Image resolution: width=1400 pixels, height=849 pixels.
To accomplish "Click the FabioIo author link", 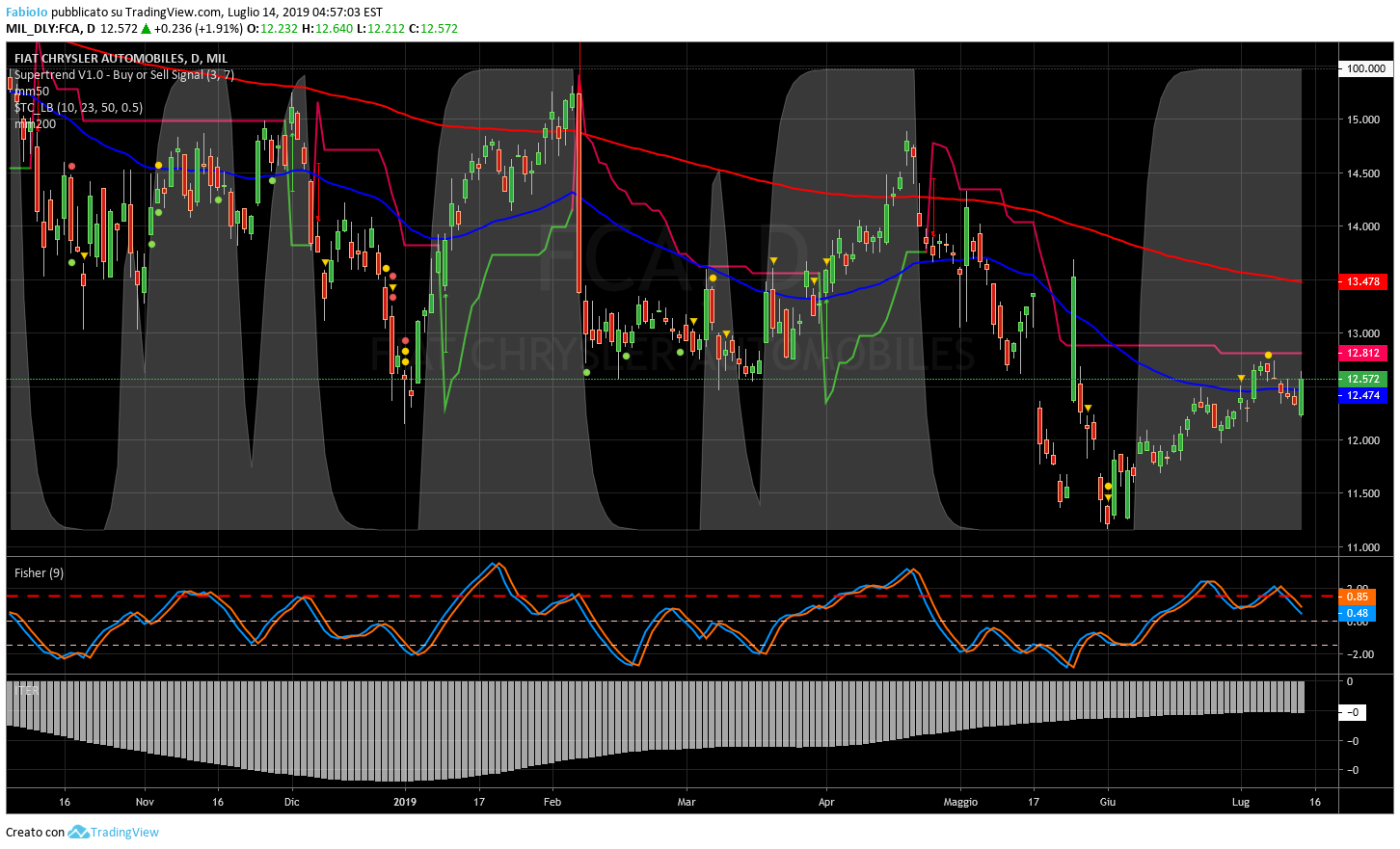I will coord(26,13).
